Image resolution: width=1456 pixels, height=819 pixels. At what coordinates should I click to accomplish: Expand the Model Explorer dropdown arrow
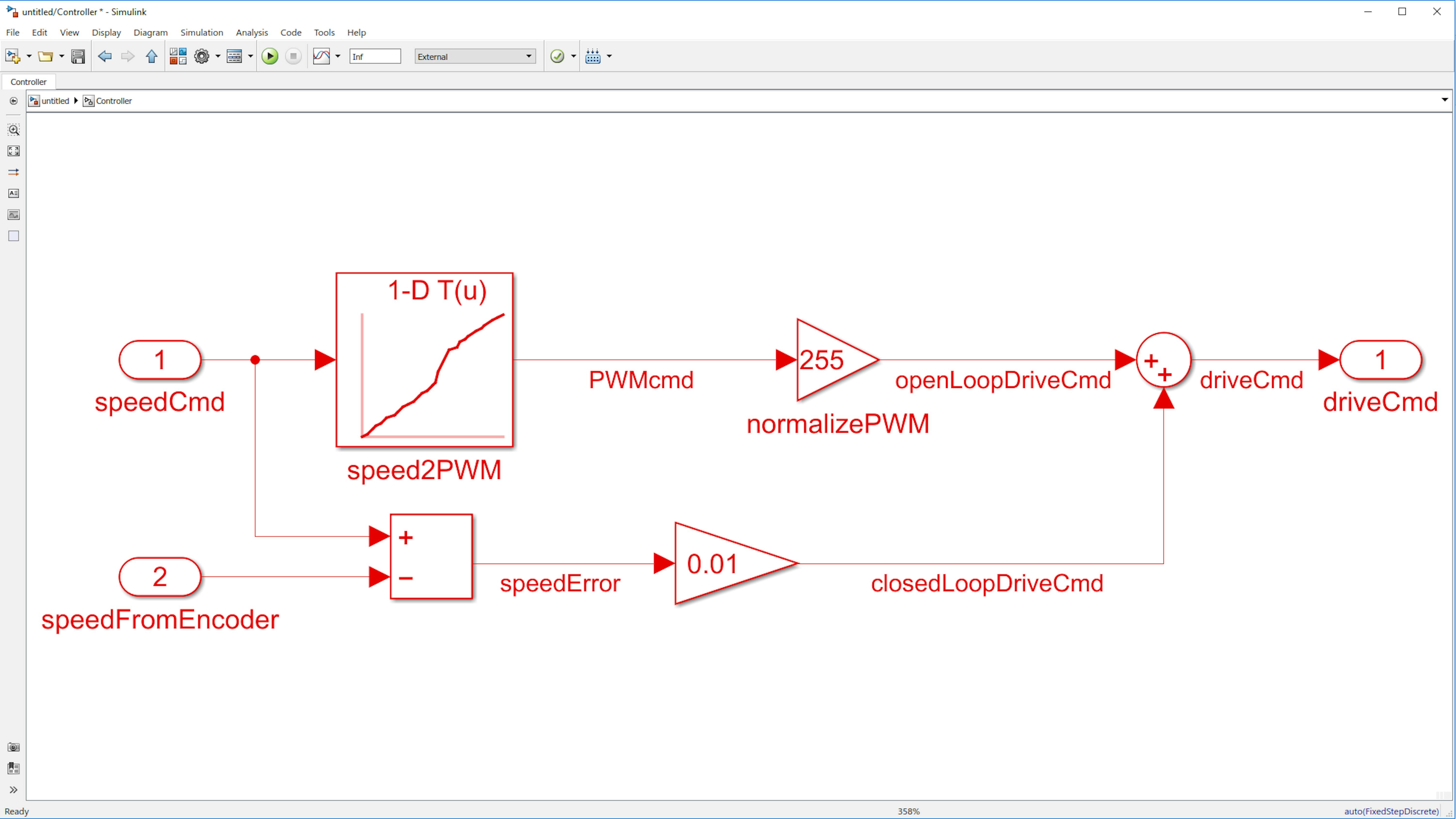250,56
